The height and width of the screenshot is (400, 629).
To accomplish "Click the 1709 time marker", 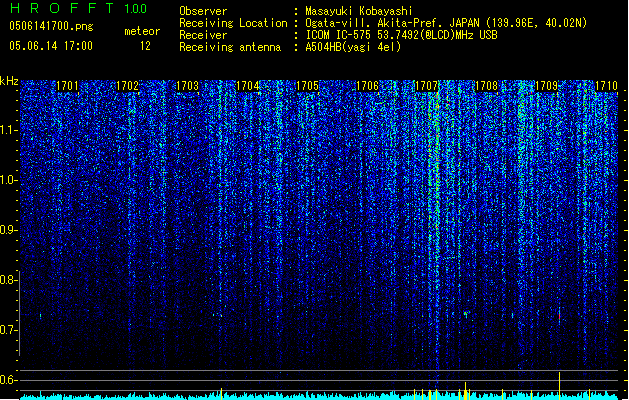I will (x=546, y=86).
